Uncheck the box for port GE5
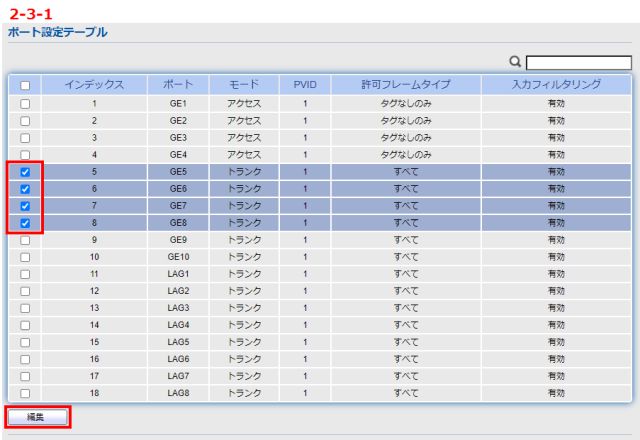 point(25,172)
